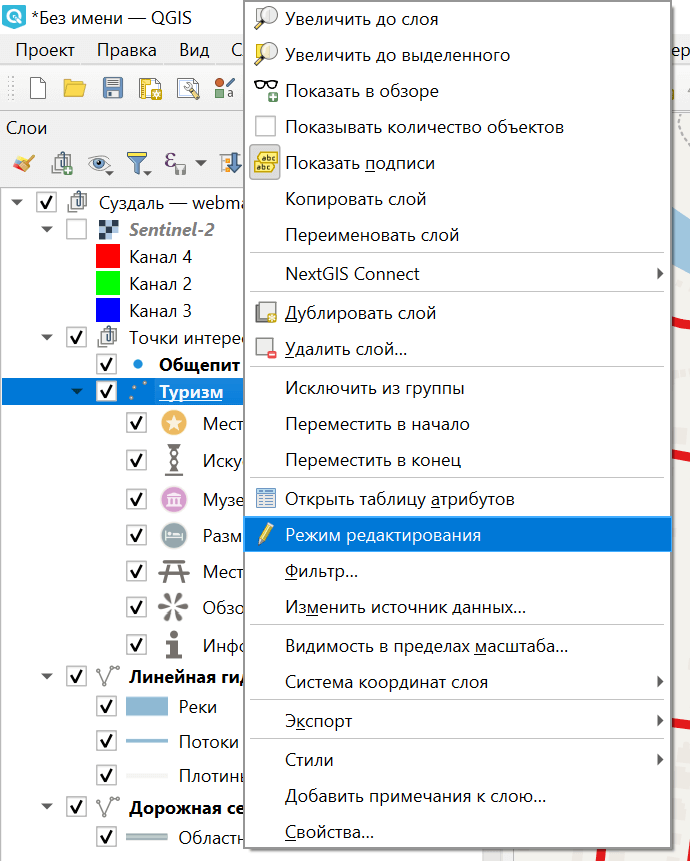Screen dimensions: 690x861
Task: Open the map themes eye icon
Action: point(100,164)
